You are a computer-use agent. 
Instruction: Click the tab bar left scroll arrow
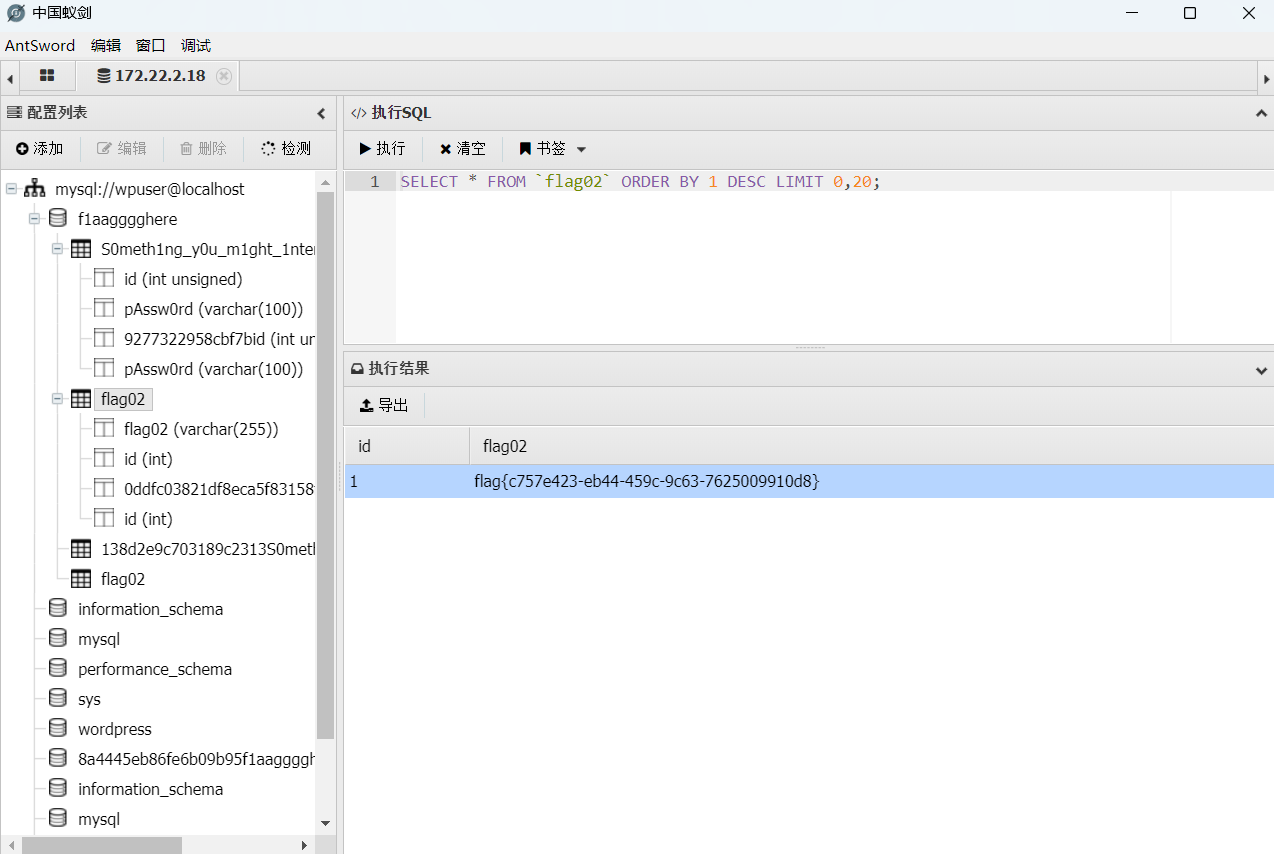(x=10, y=78)
